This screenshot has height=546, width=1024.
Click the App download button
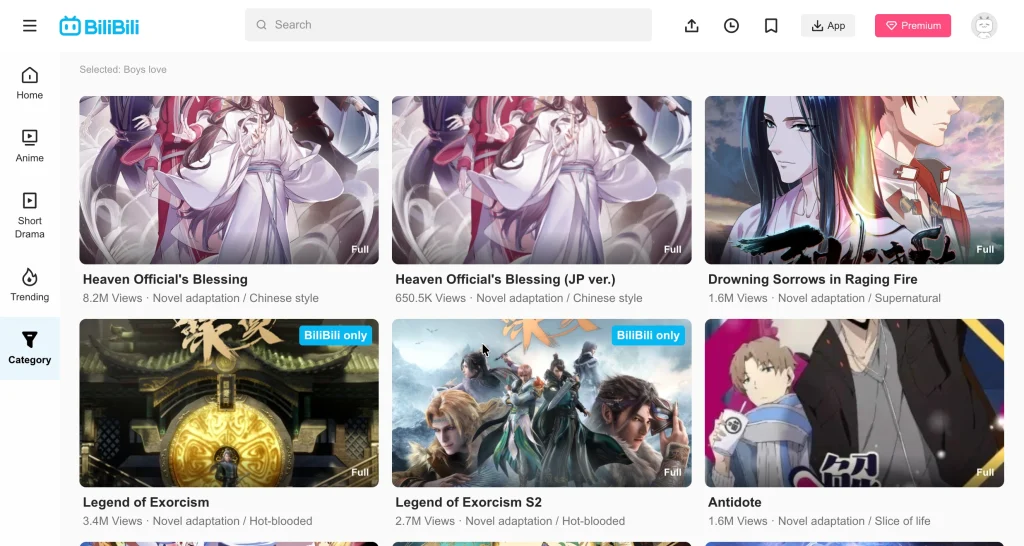pos(828,25)
